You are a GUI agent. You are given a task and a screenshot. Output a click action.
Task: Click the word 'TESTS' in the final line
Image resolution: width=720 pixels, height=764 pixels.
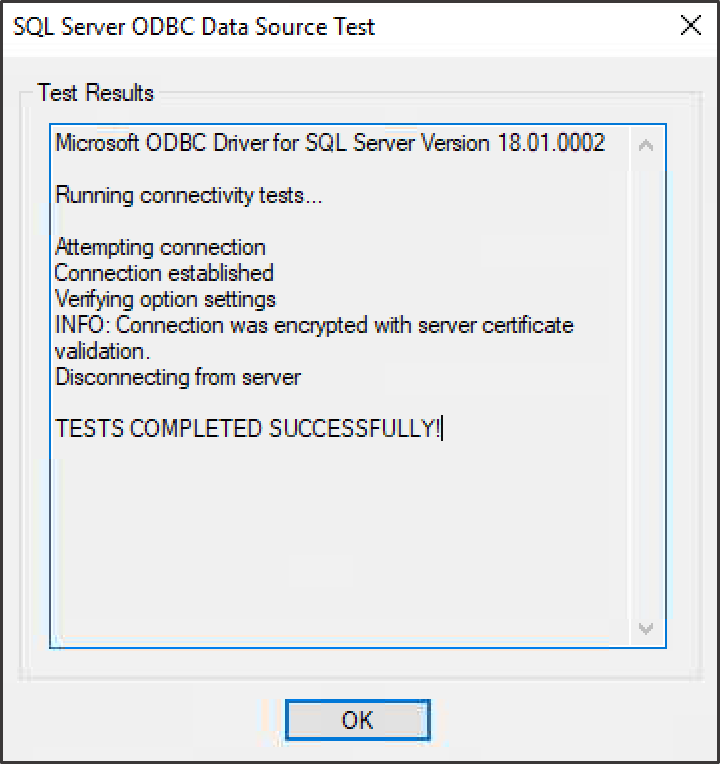click(90, 428)
